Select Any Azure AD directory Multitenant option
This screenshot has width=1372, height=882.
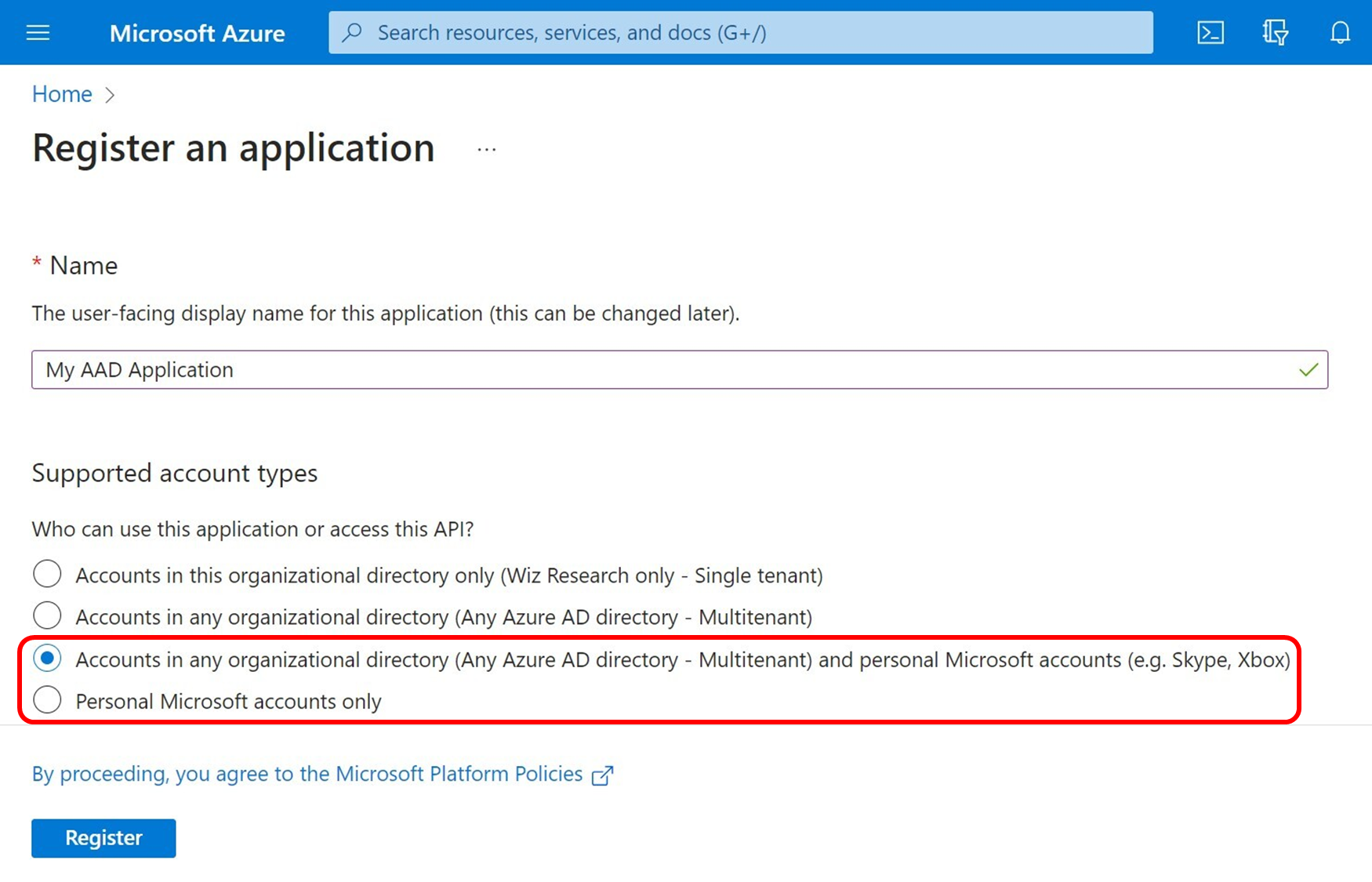(47, 616)
